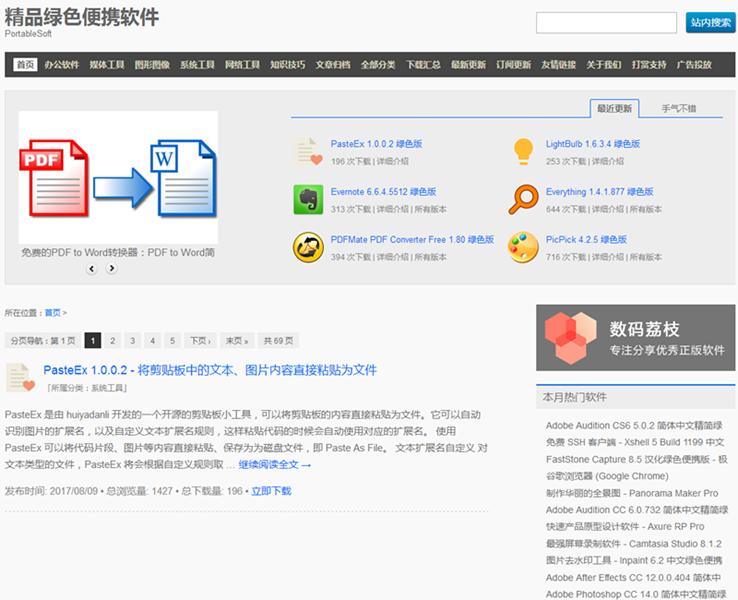Open PasteEx 1.0.0.2 绿色版 link

tap(377, 144)
